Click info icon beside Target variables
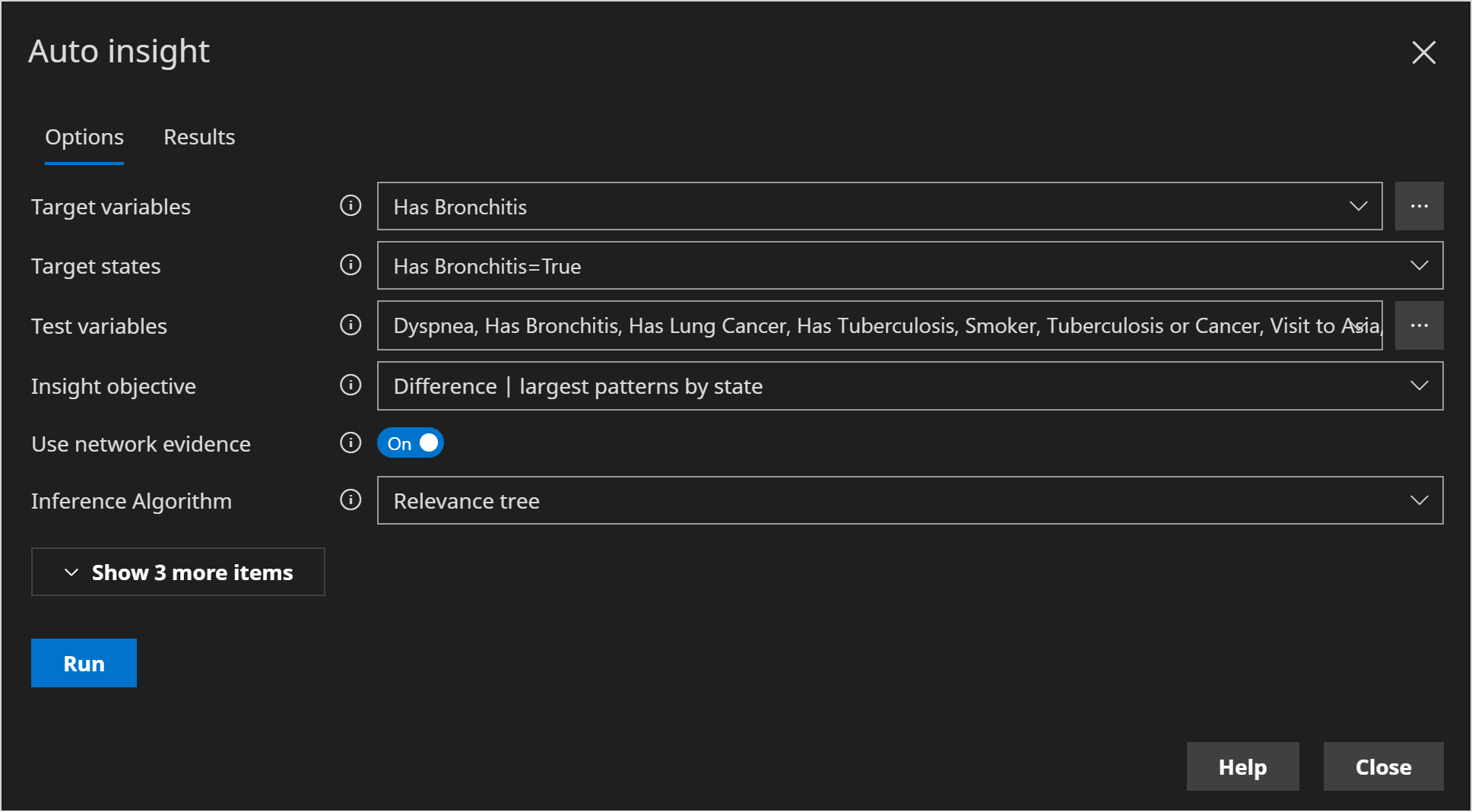 click(x=351, y=205)
